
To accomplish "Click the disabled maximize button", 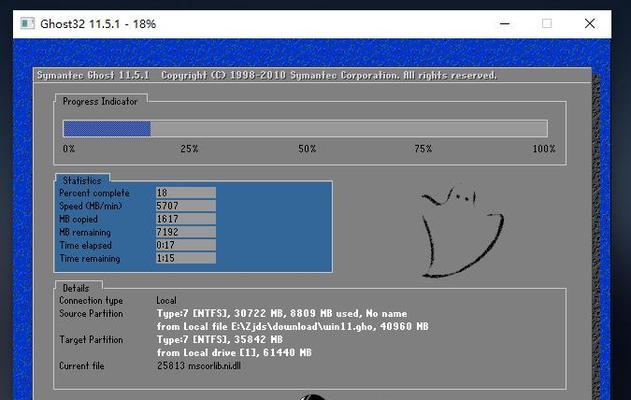I will click(x=547, y=24).
